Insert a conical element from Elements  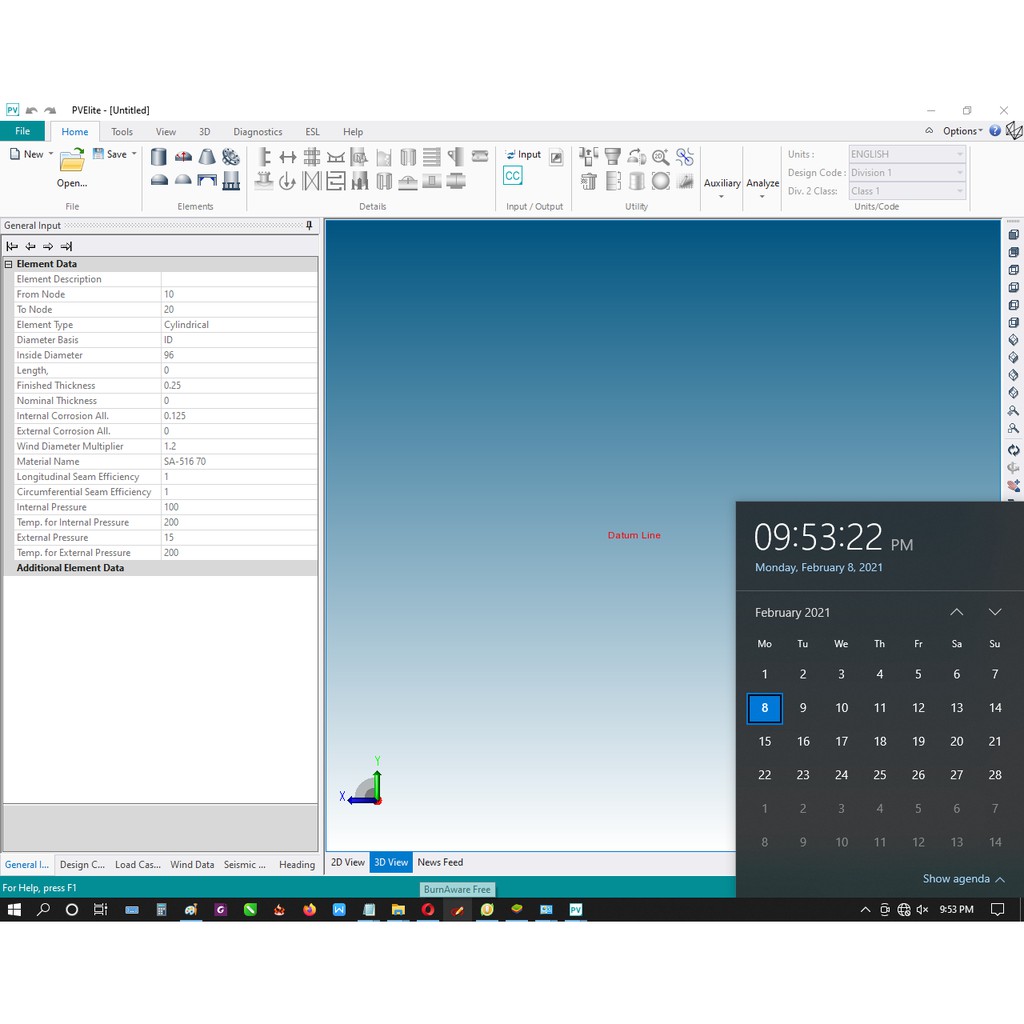point(207,157)
